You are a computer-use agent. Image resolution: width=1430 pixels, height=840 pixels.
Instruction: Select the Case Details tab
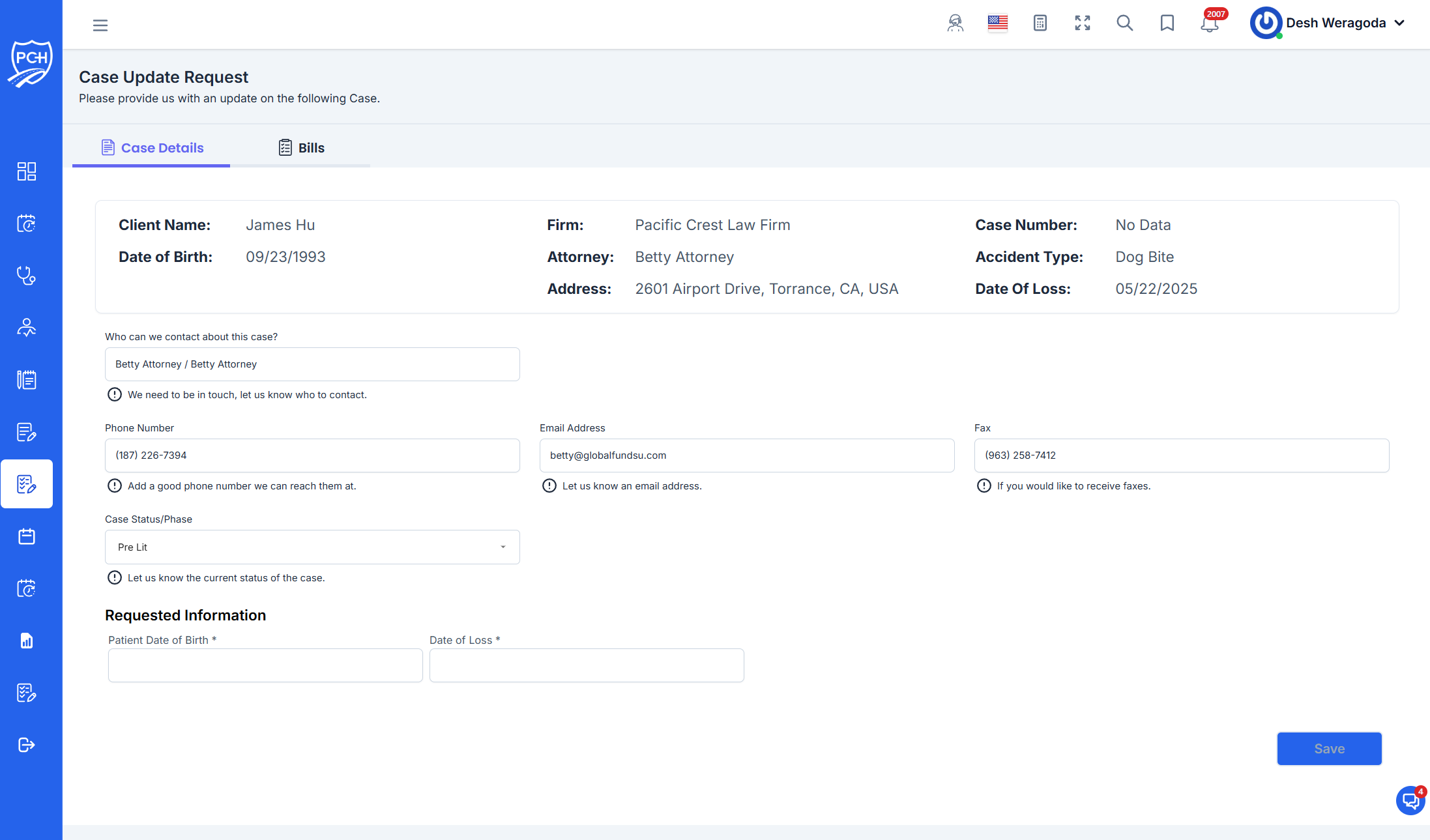click(151, 147)
